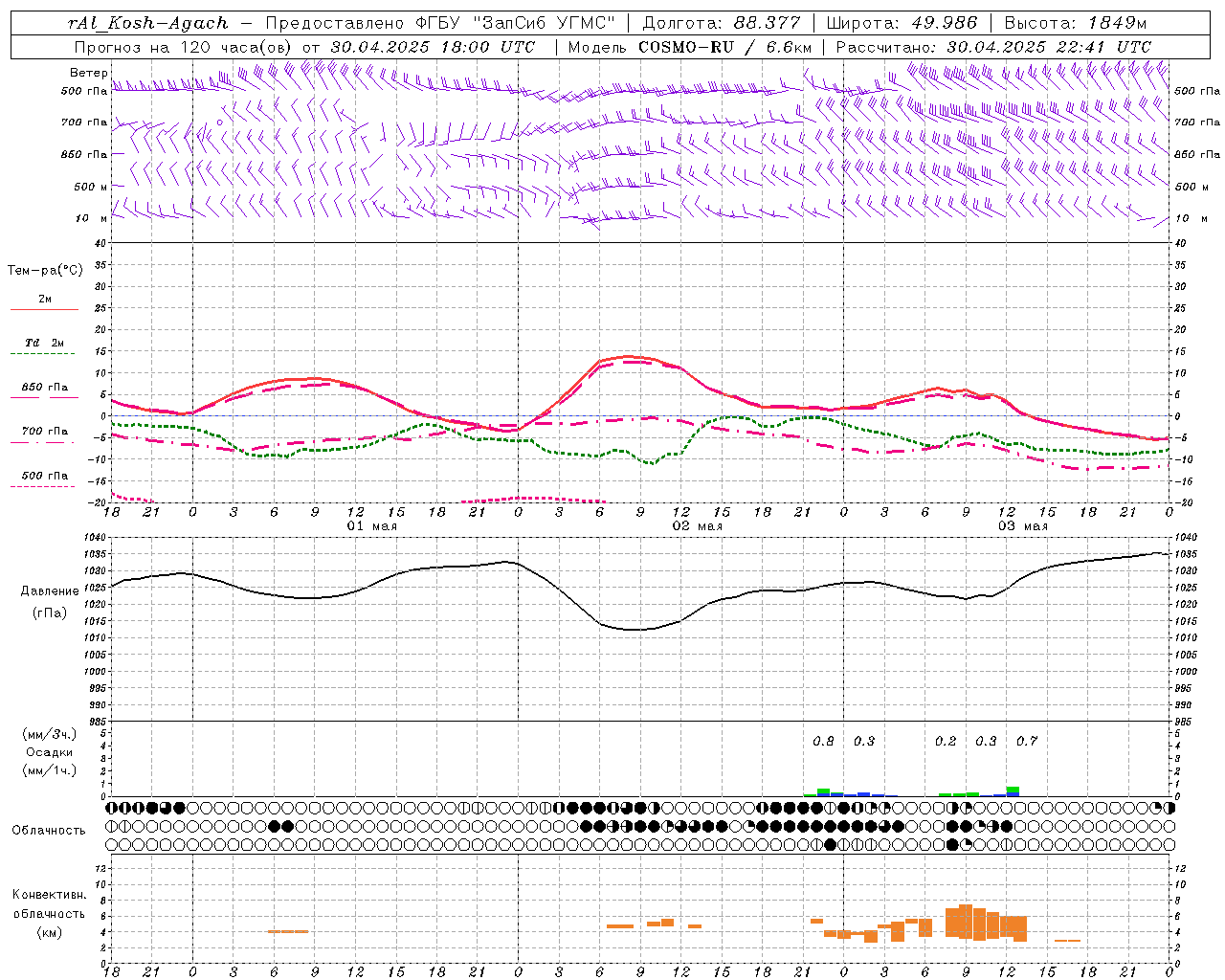Screen dimensions: 1225x980
Task: Click the calculation time 30.04.2025 22:41 UTC
Action: point(1049,47)
